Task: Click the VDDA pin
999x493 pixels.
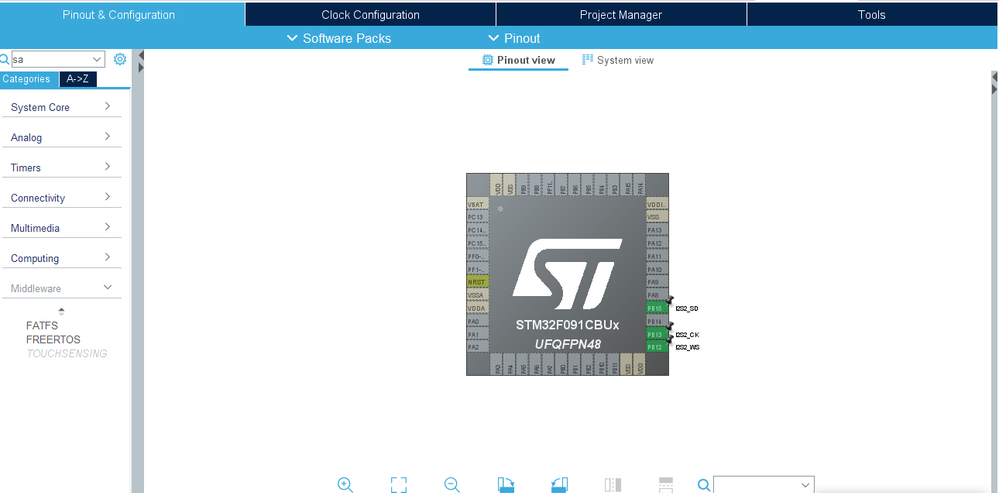Action: point(478,308)
